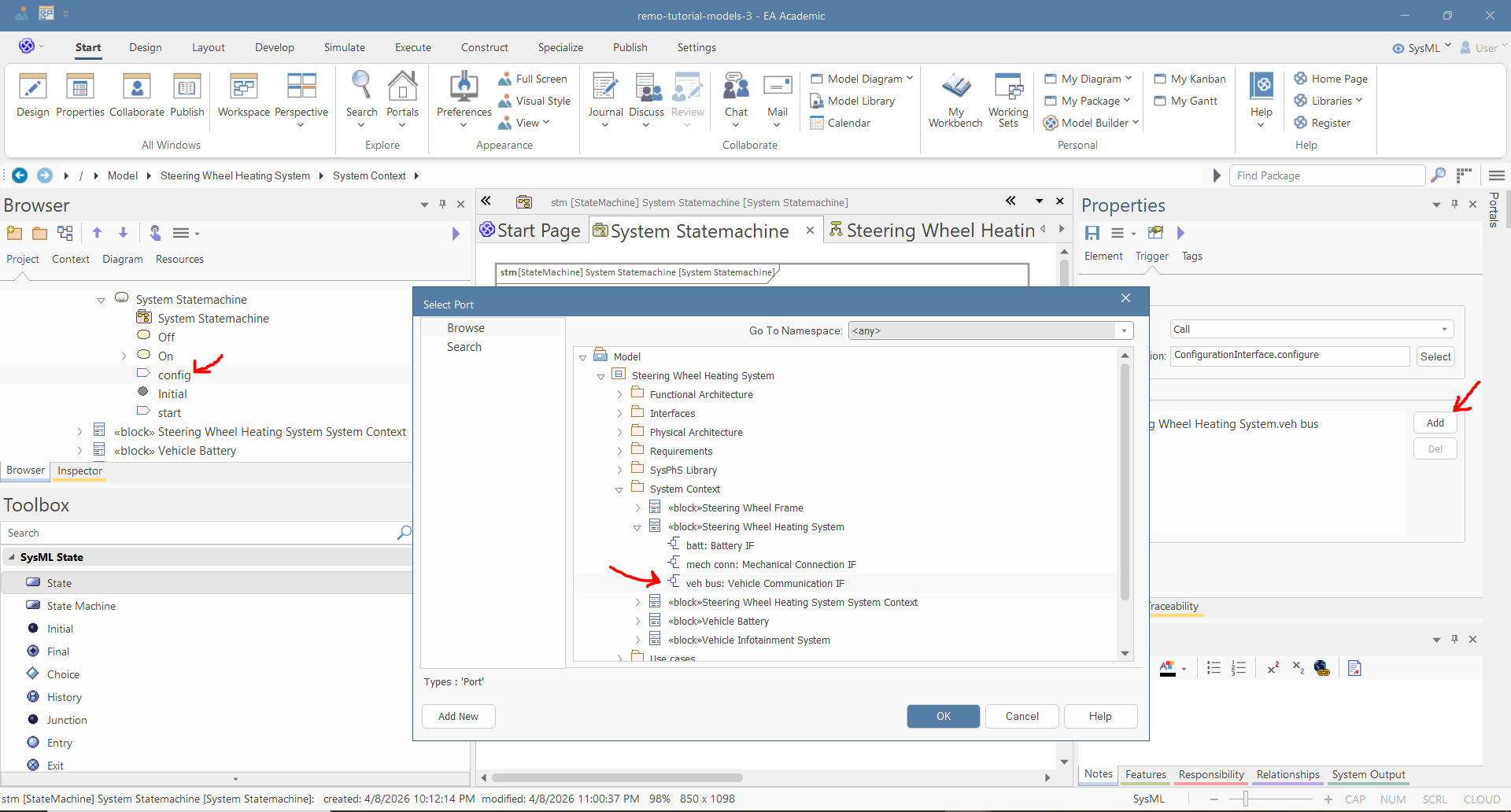1511x812 pixels.
Task: Open the Chat tool in the ribbon
Action: click(x=736, y=88)
